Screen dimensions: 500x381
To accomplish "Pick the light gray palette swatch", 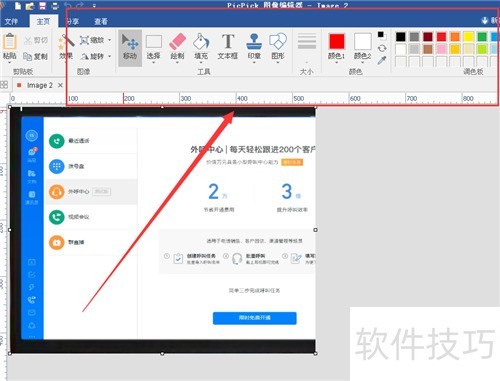I will click(x=414, y=49).
